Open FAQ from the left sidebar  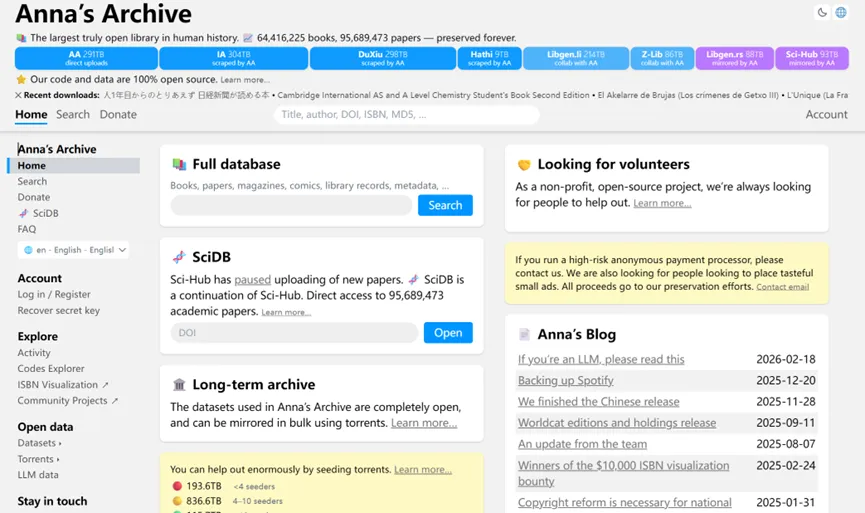pos(26,229)
